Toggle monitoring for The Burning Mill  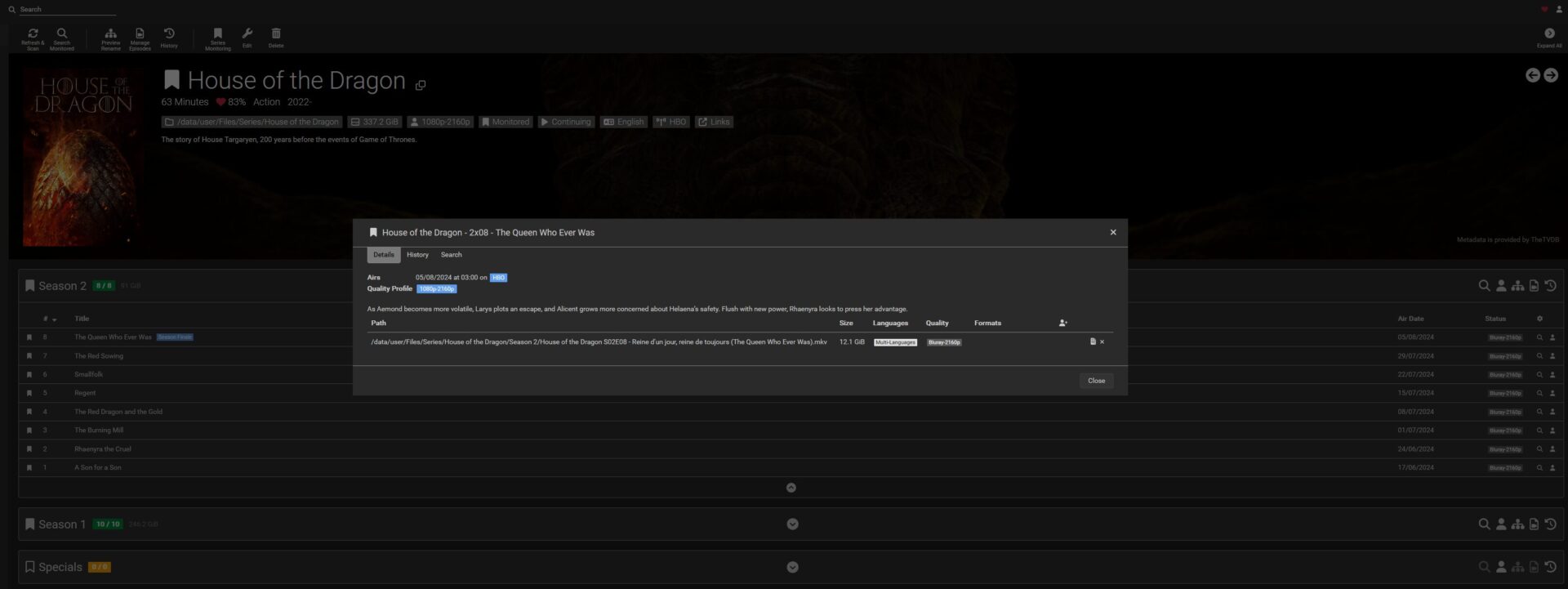point(29,431)
